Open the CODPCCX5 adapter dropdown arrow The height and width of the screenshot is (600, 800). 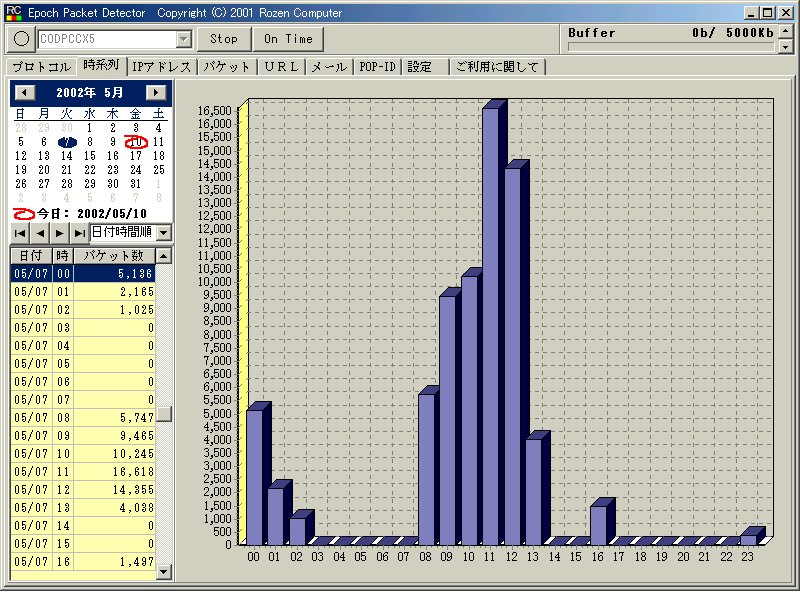point(184,39)
